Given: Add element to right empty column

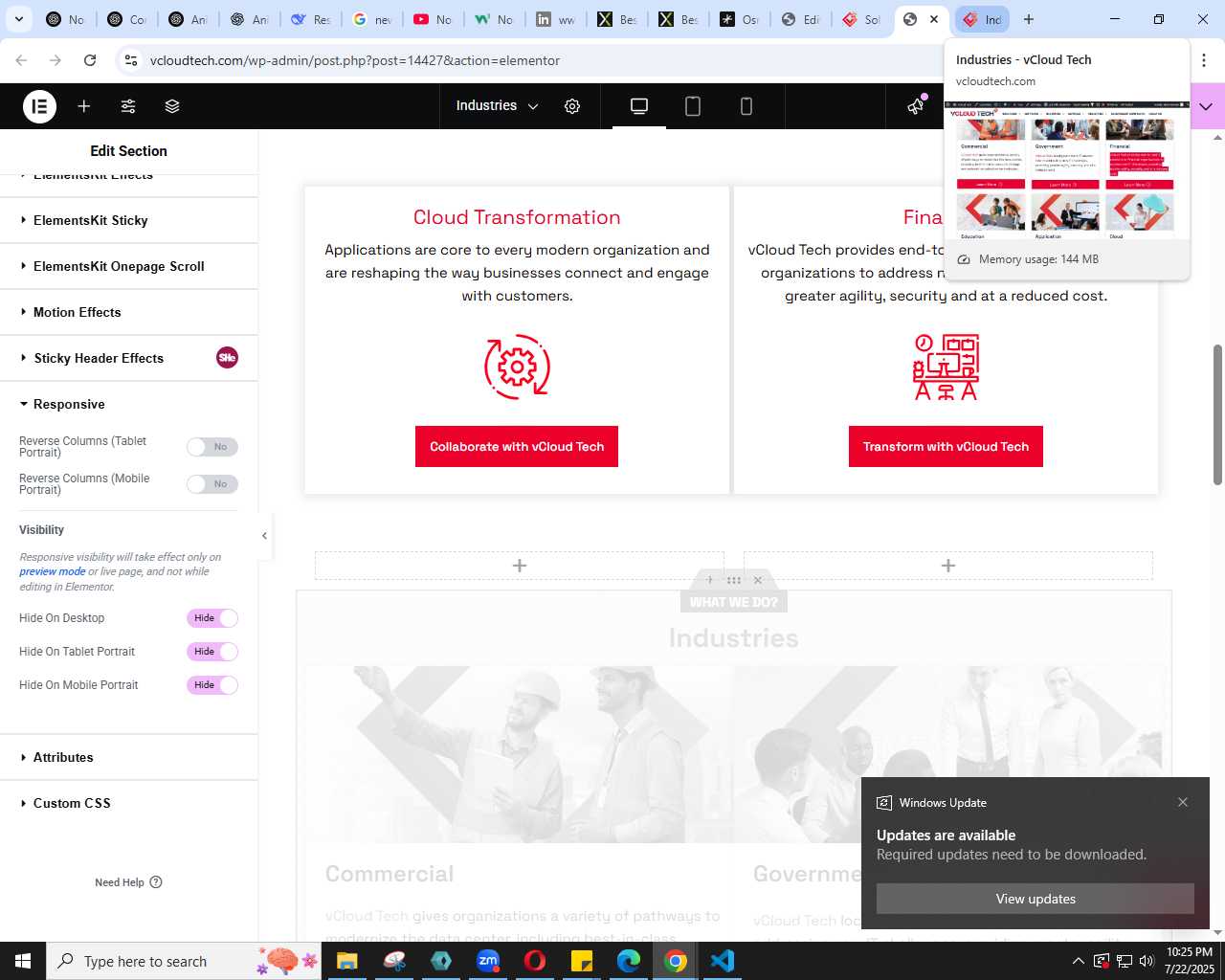Looking at the screenshot, I should (948, 566).
